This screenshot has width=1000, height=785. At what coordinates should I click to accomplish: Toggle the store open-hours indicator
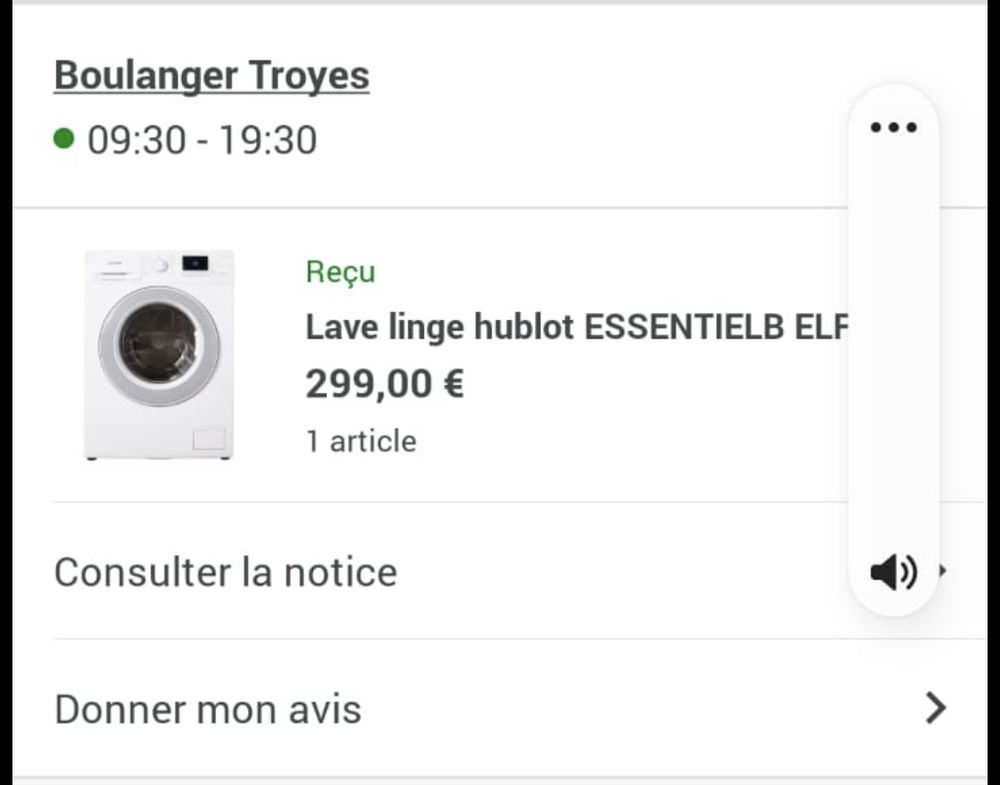(63, 139)
